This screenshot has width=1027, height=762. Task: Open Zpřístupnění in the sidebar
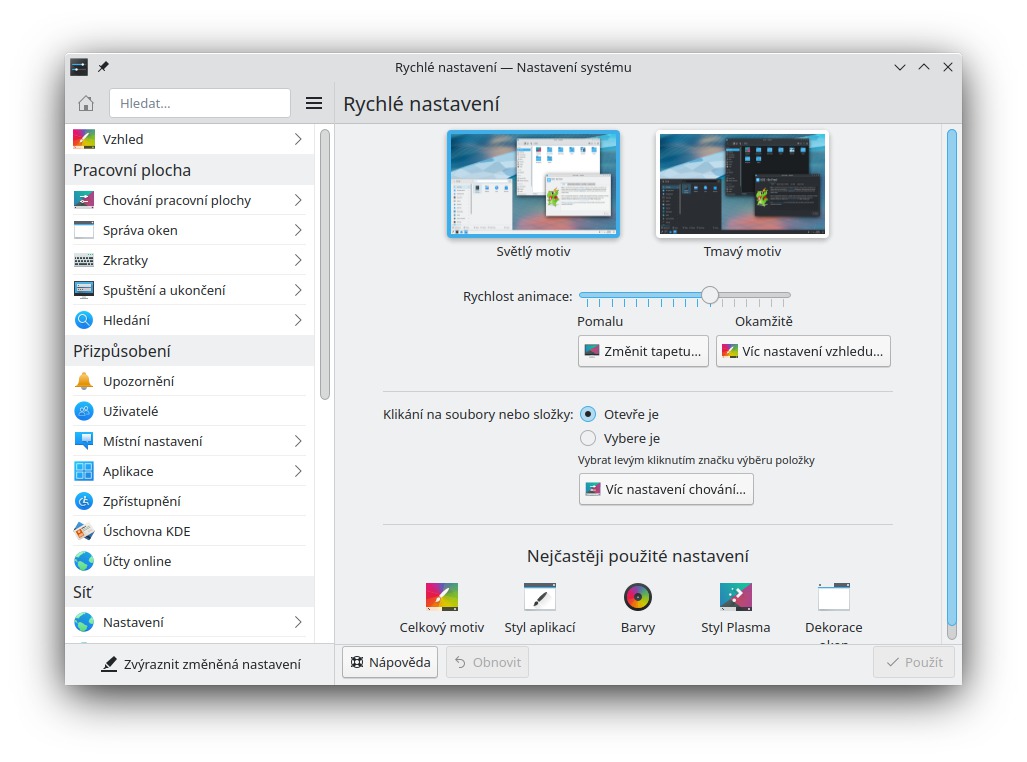141,501
